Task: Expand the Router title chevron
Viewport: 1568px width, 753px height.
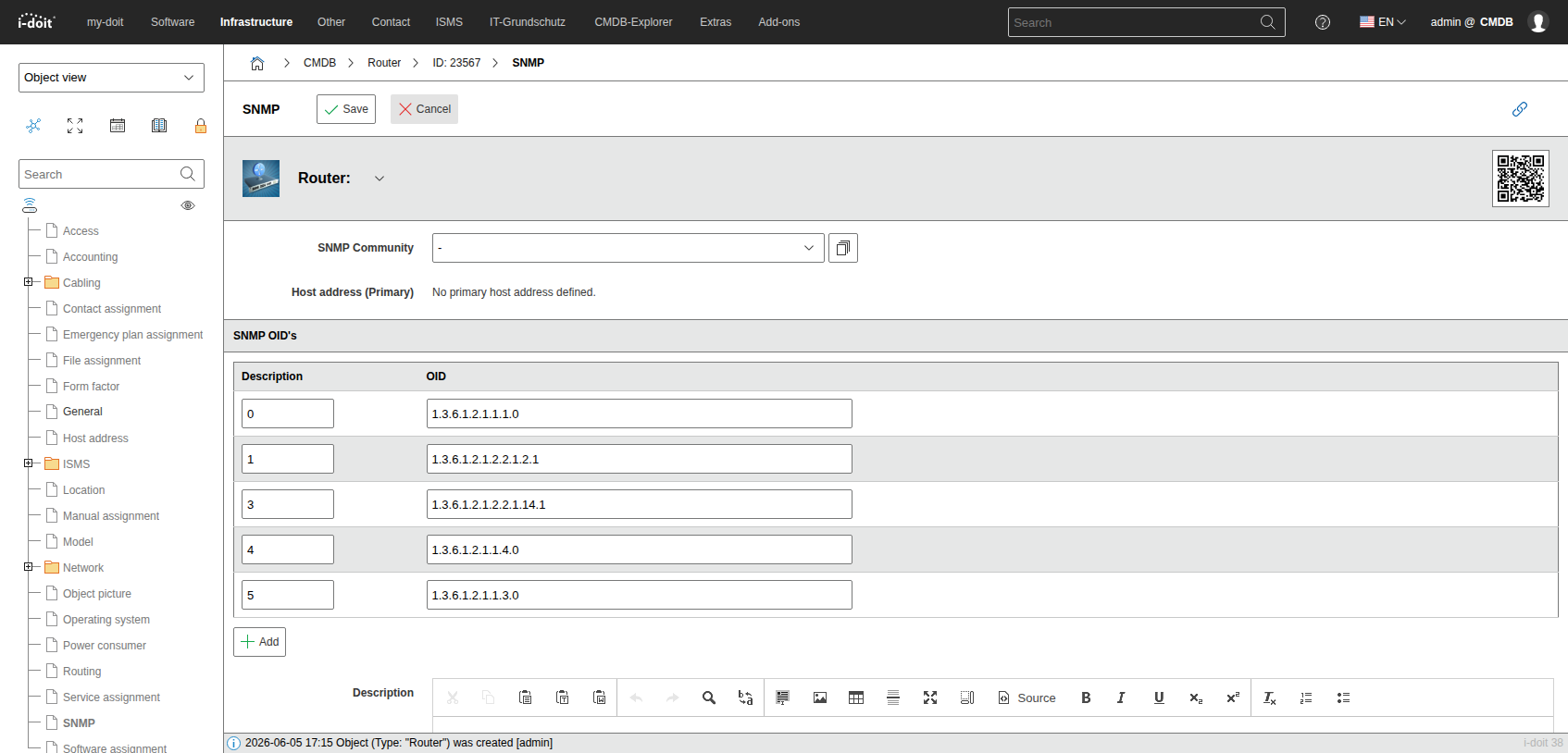Action: tap(380, 179)
